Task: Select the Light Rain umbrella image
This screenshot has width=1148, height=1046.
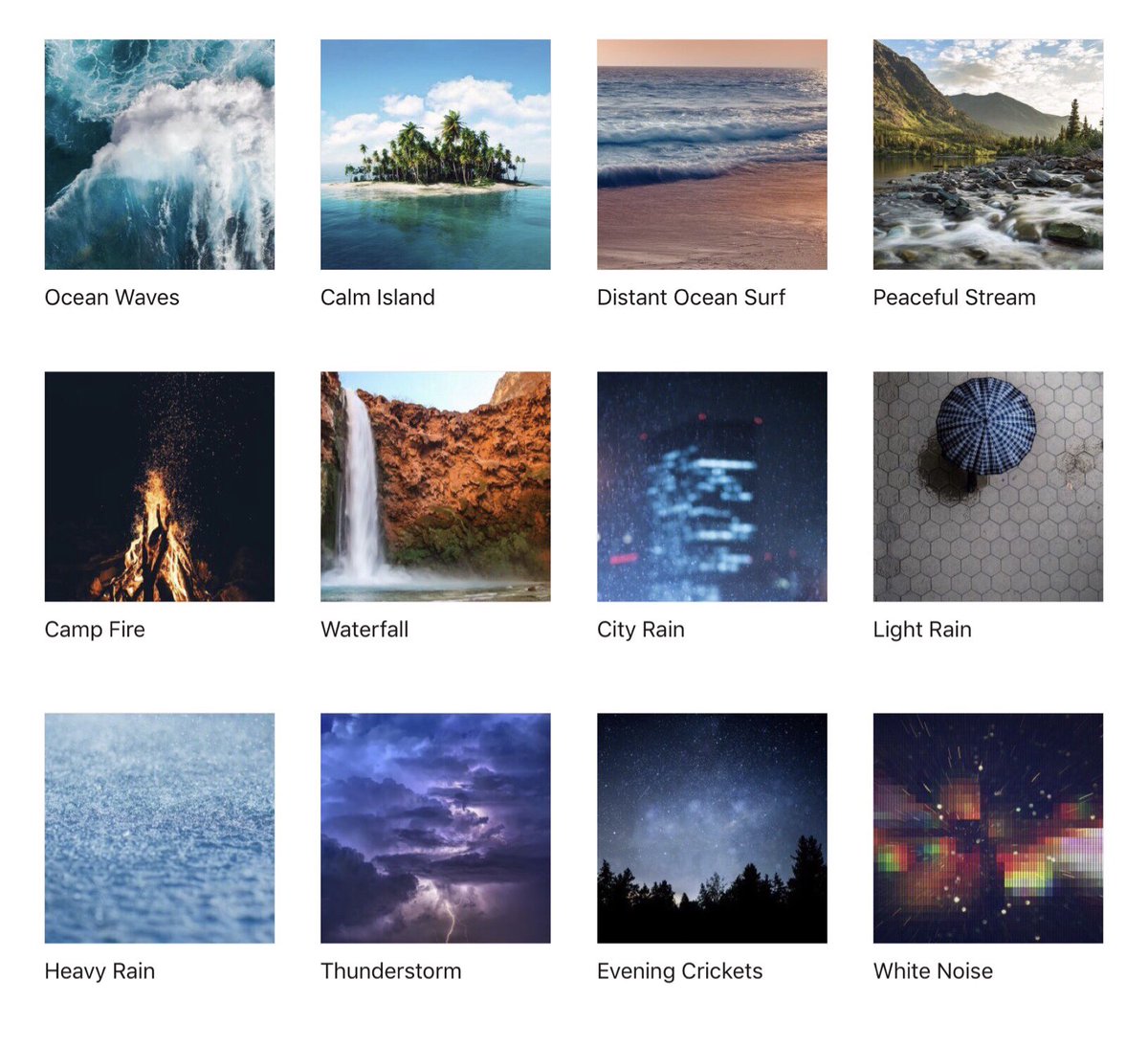Action: (988, 486)
